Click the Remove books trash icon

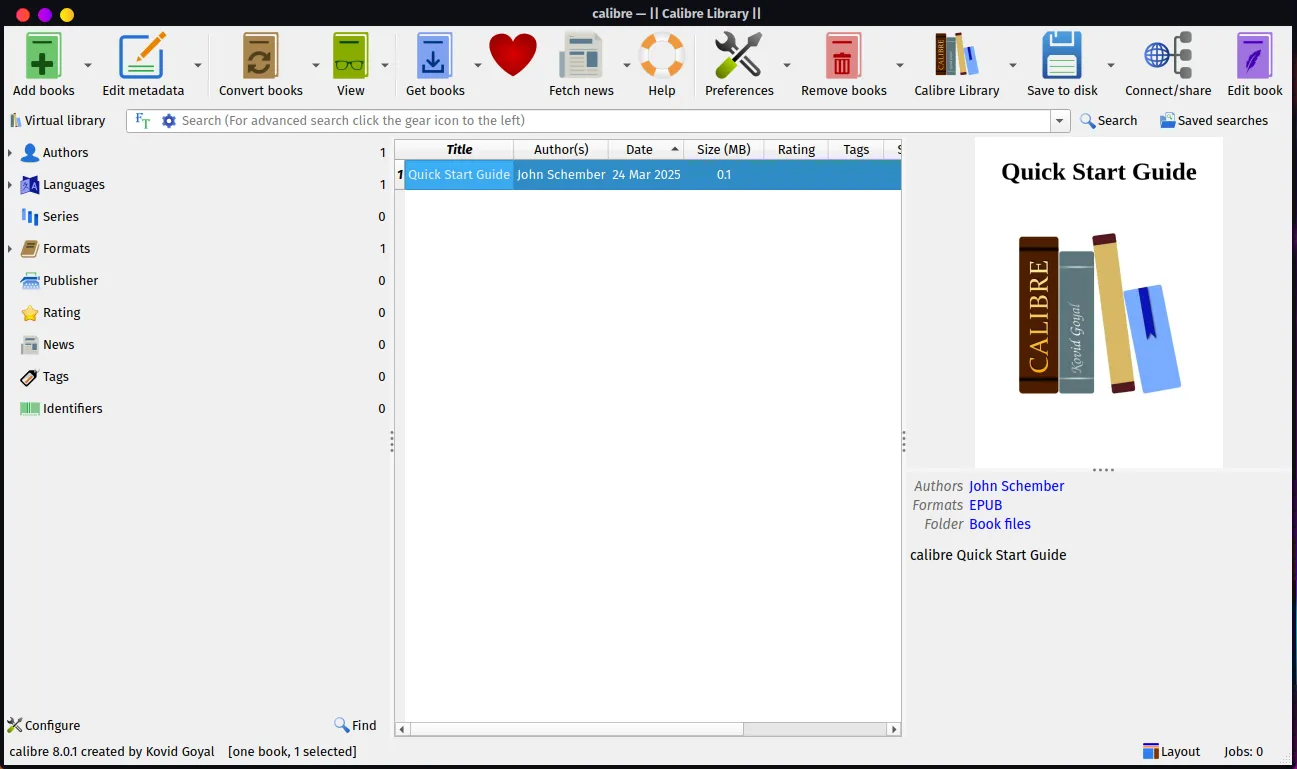coord(843,57)
